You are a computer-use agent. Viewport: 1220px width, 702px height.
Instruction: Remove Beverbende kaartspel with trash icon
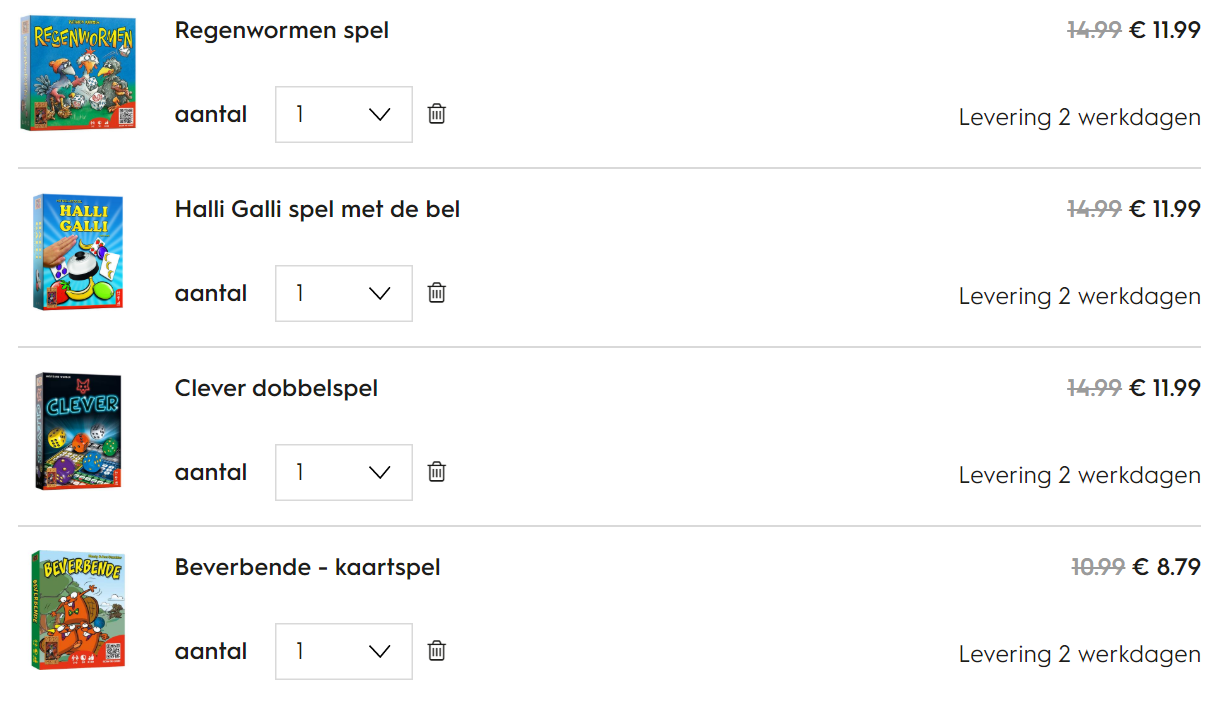coord(437,651)
